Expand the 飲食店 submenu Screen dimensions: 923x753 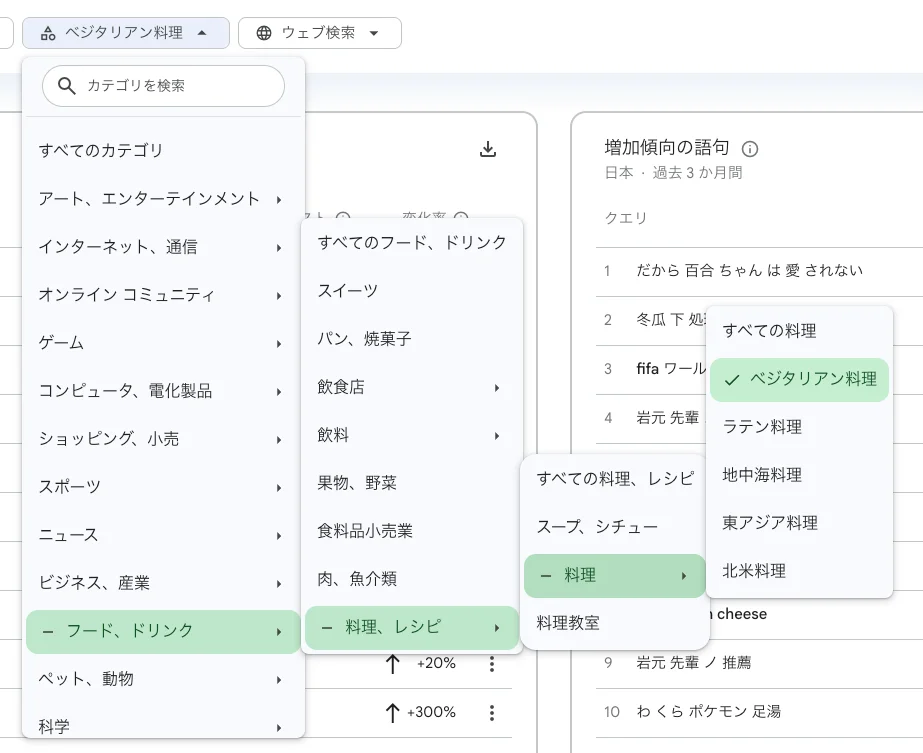pyautogui.click(x=412, y=387)
